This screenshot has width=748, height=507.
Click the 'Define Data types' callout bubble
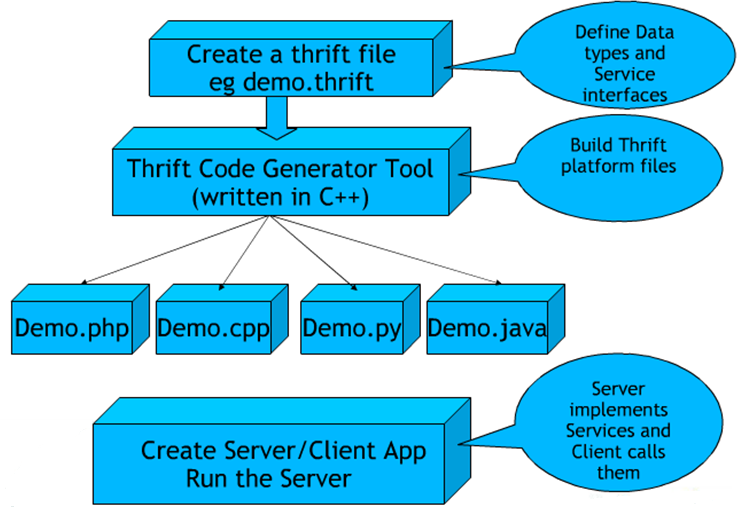click(624, 56)
